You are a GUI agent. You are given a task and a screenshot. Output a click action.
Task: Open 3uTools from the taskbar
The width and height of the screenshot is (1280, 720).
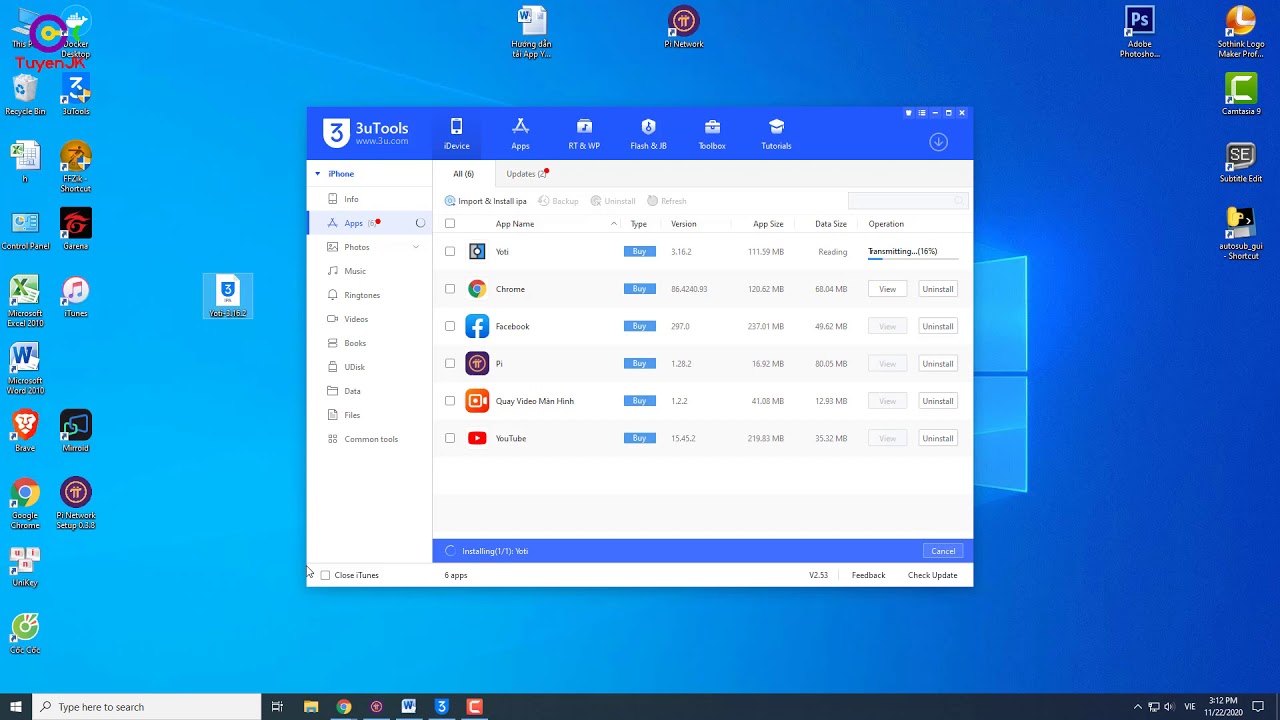coord(441,707)
